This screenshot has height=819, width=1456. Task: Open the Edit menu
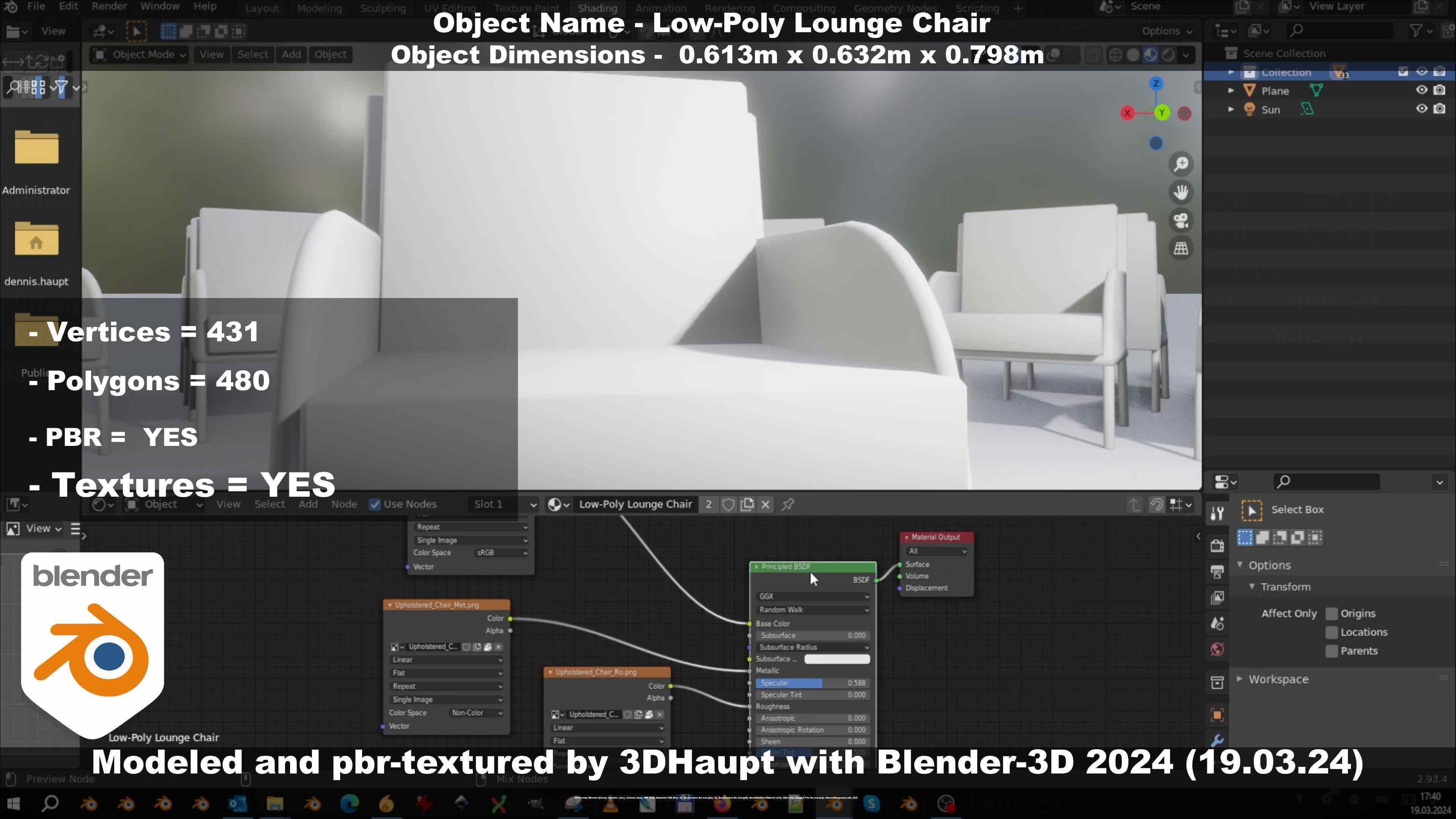click(x=68, y=7)
